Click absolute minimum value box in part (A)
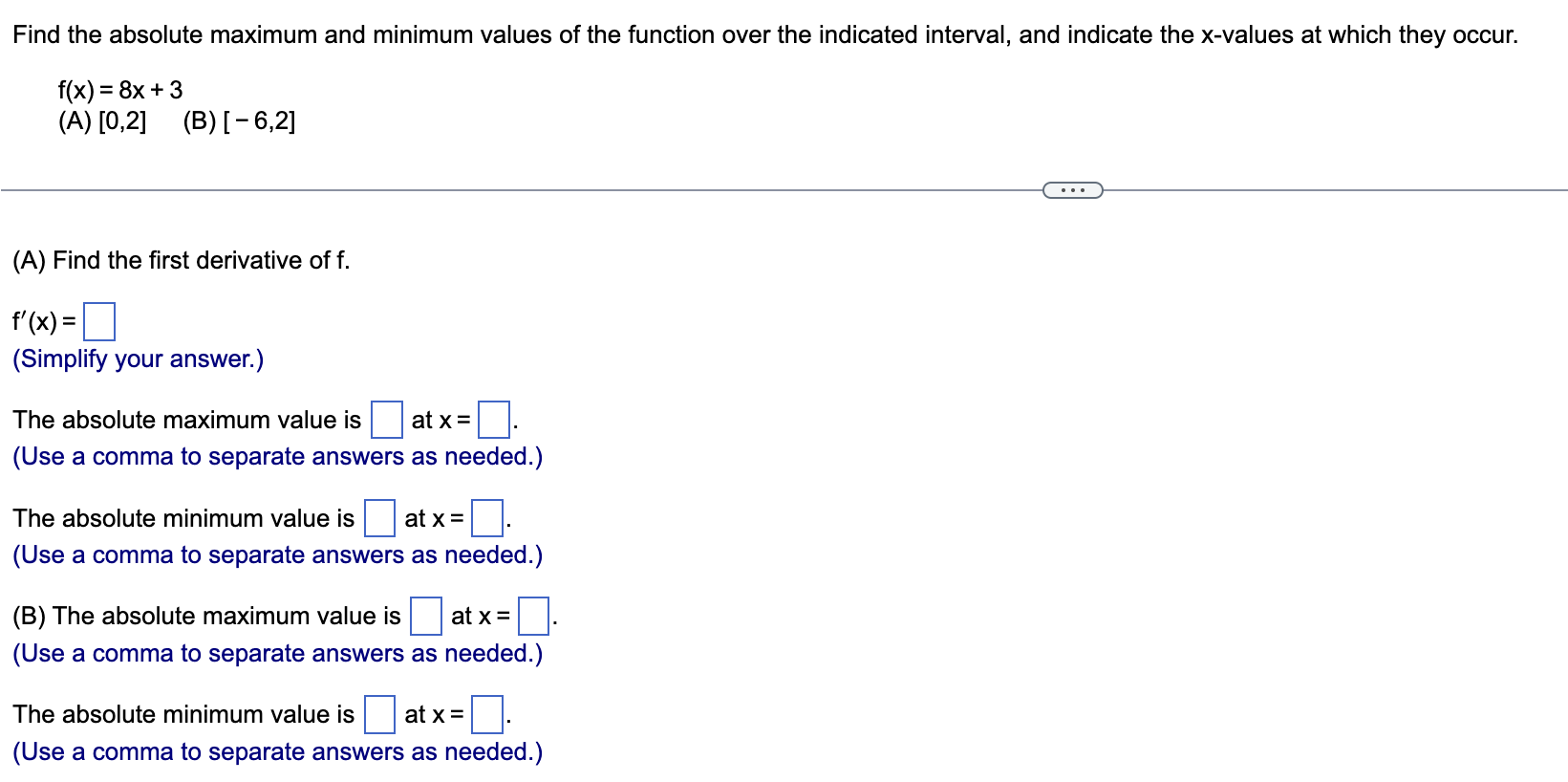Image resolution: width=1568 pixels, height=782 pixels. pos(378,519)
